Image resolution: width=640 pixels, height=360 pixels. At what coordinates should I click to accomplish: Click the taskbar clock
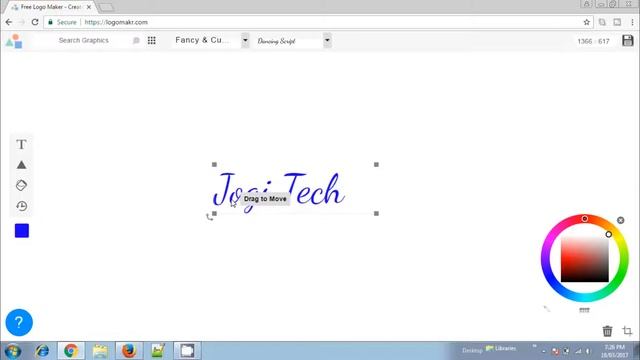point(615,351)
